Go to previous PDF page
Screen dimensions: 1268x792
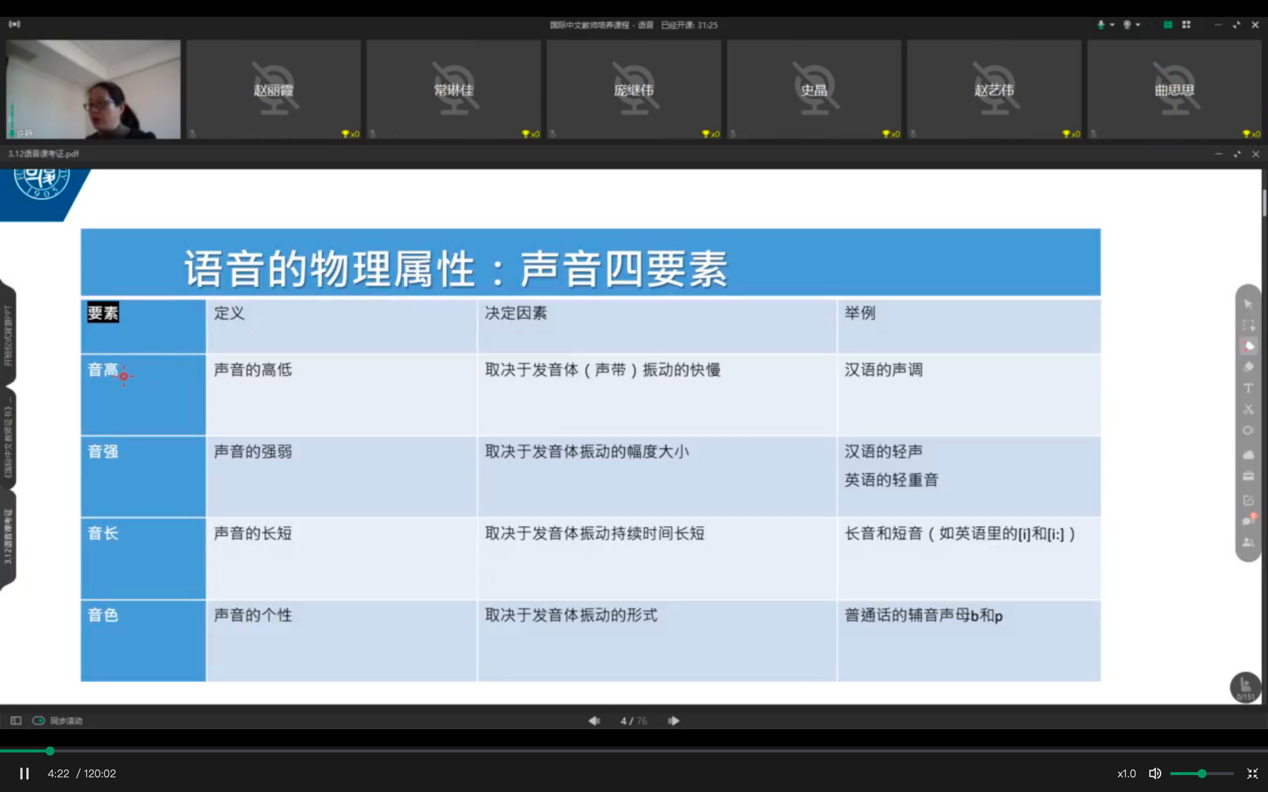click(x=594, y=721)
